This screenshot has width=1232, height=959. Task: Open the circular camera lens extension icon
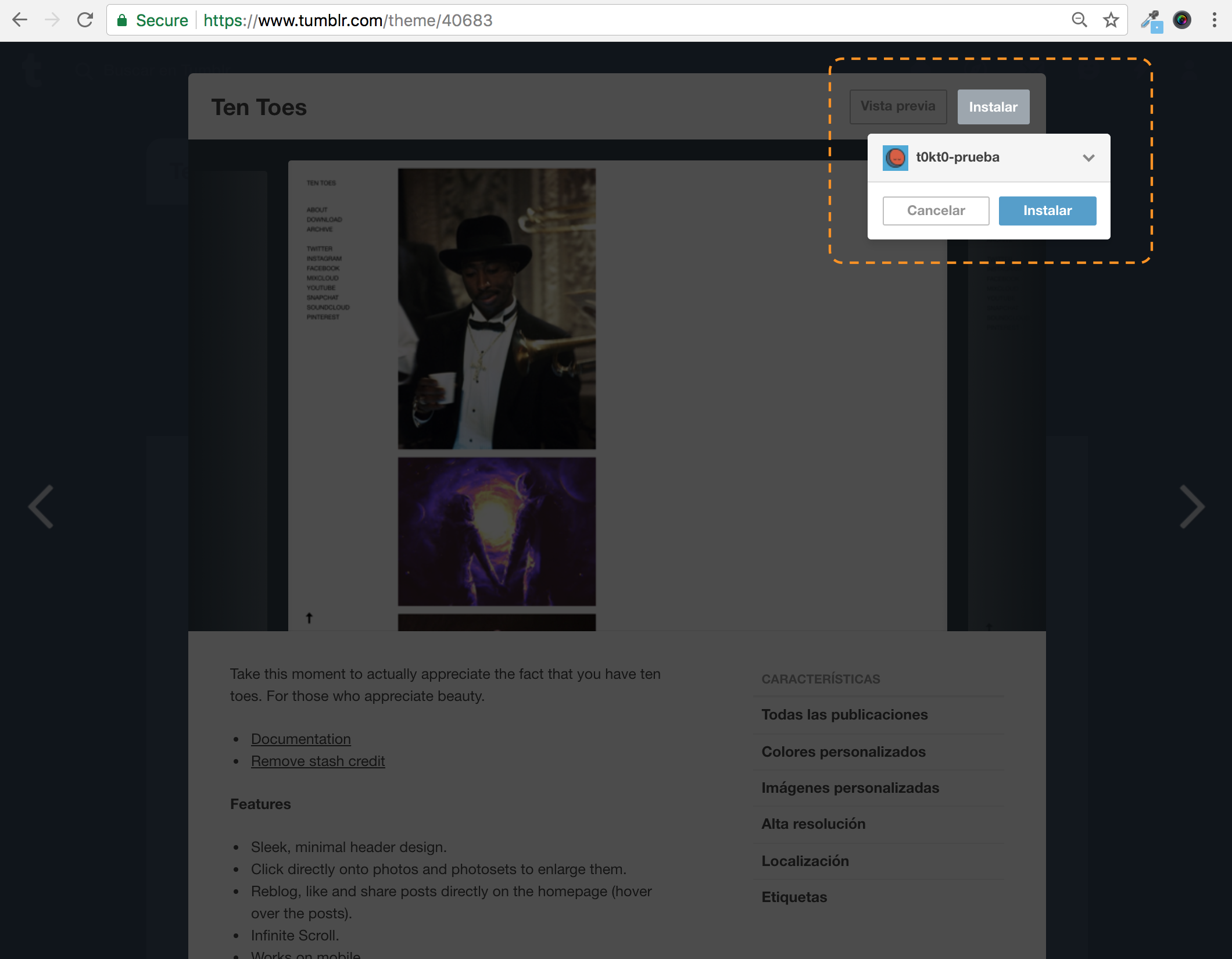(x=1182, y=20)
